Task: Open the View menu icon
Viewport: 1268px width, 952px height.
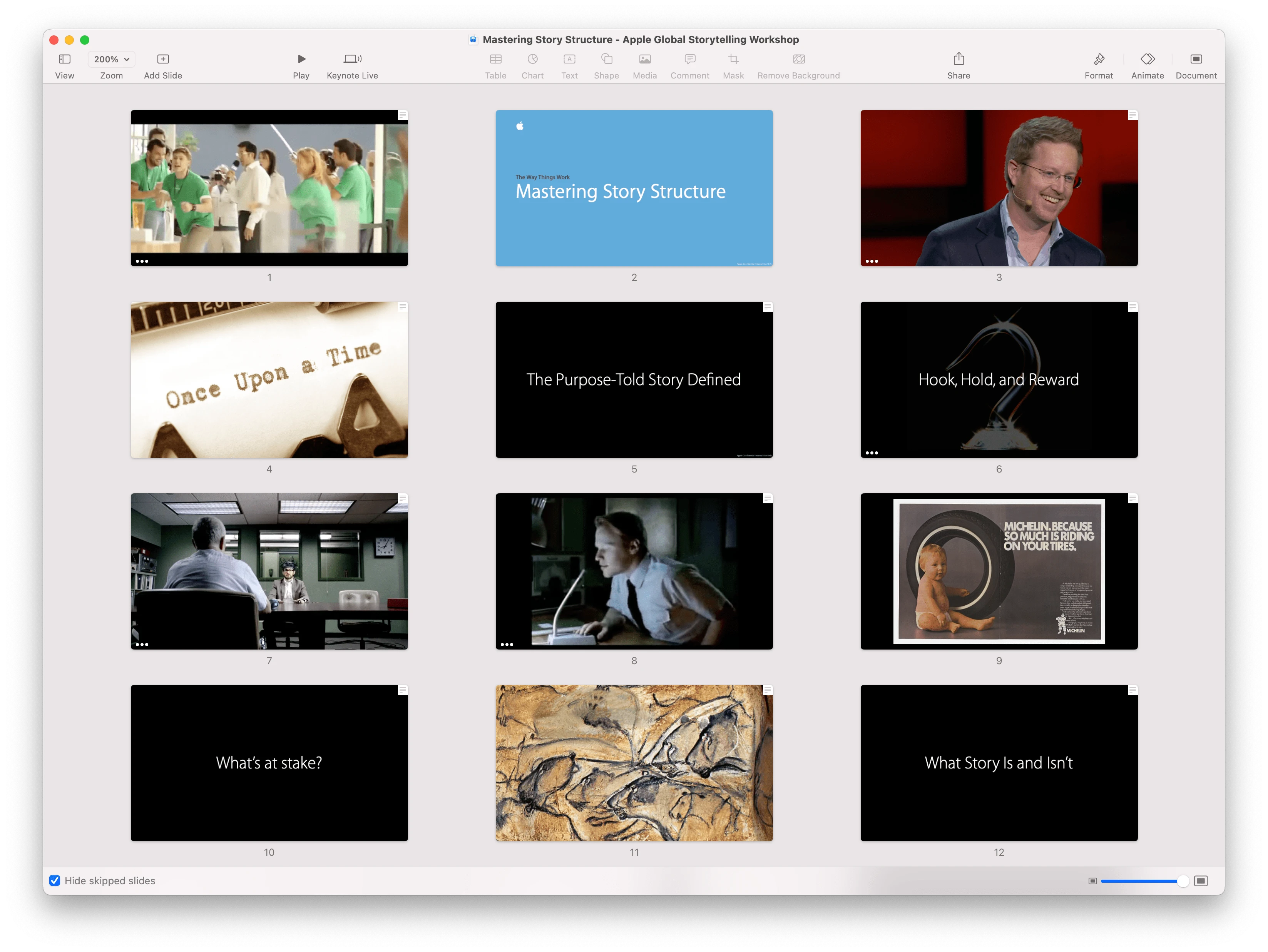Action: (65, 59)
